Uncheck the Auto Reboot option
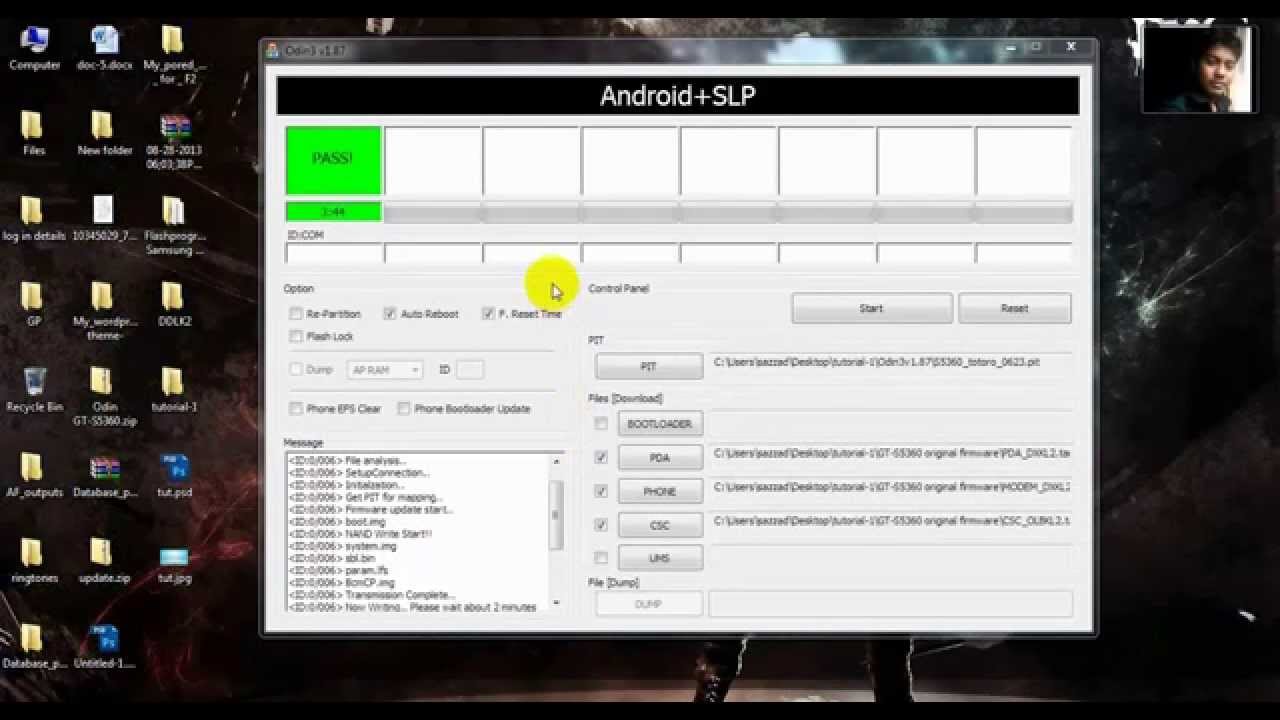The image size is (1280, 720). (390, 314)
